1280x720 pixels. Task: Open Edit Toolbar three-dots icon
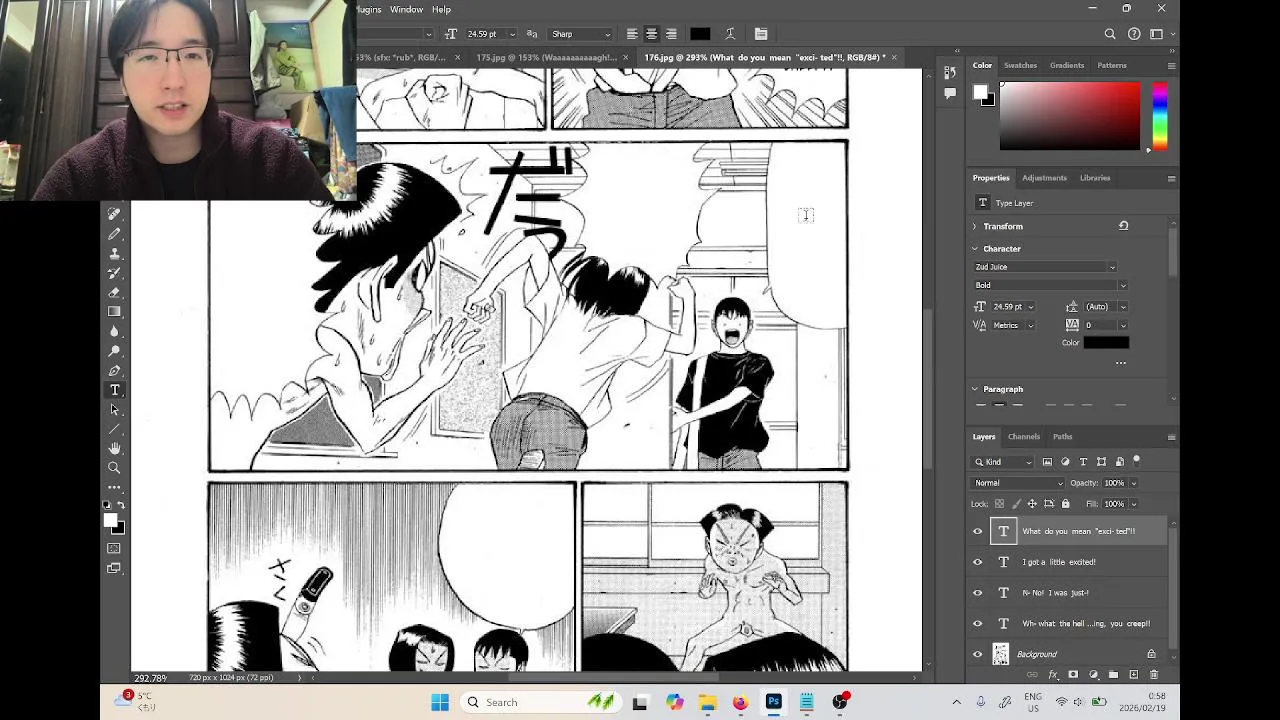[114, 487]
